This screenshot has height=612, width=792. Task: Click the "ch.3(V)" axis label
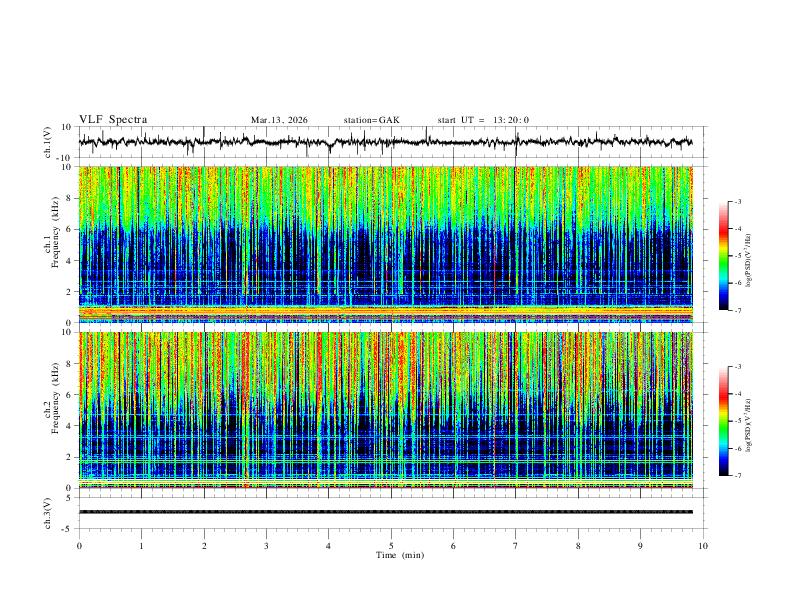[48, 514]
